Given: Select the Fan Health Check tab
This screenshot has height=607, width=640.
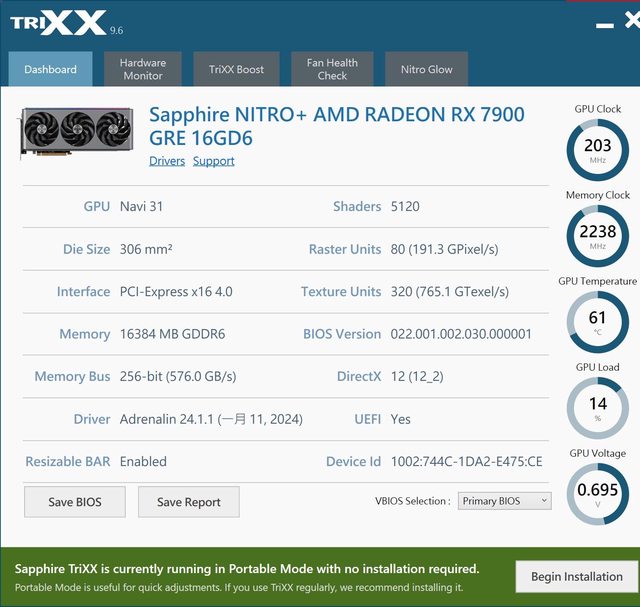Looking at the screenshot, I should [x=332, y=69].
